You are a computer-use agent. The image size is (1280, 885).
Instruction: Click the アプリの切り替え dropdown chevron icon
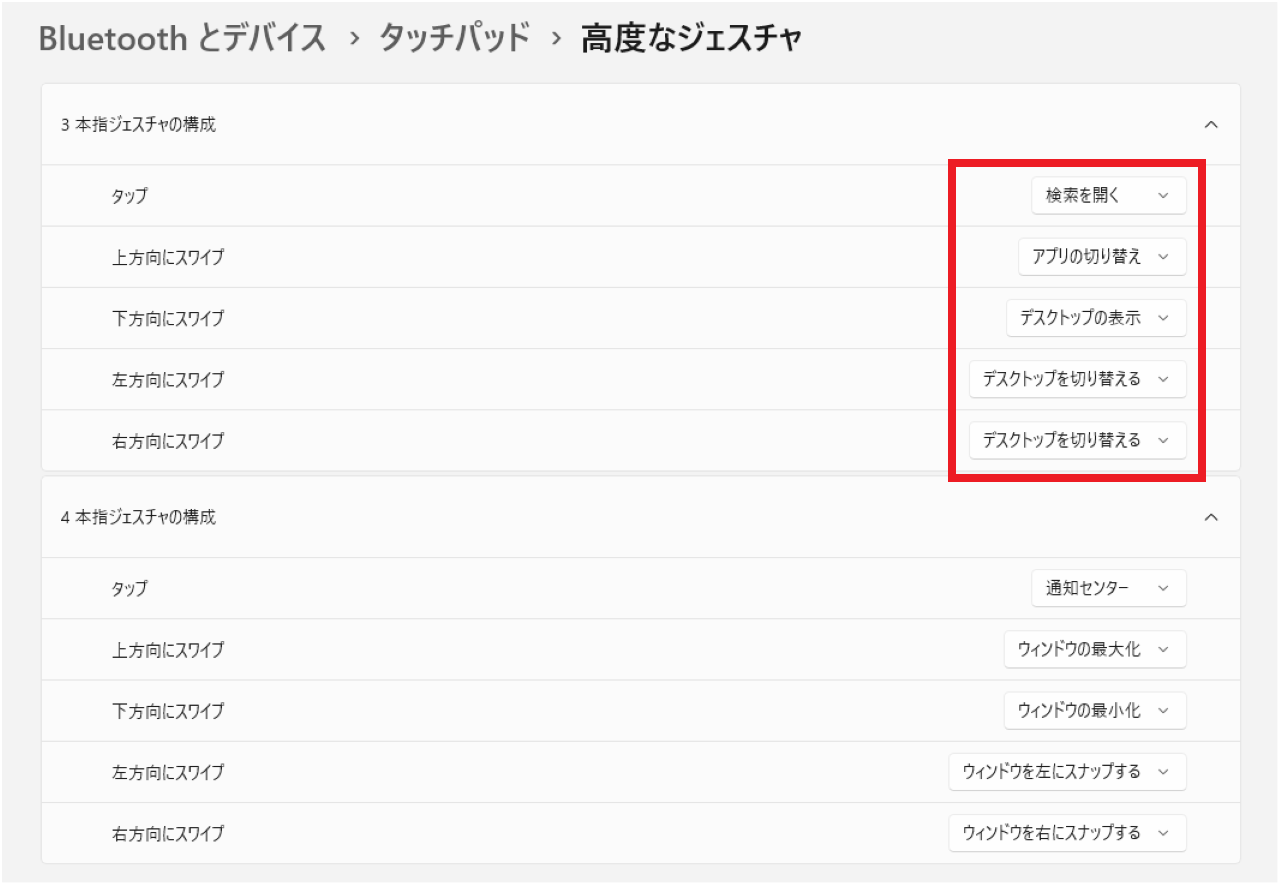coord(1162,257)
